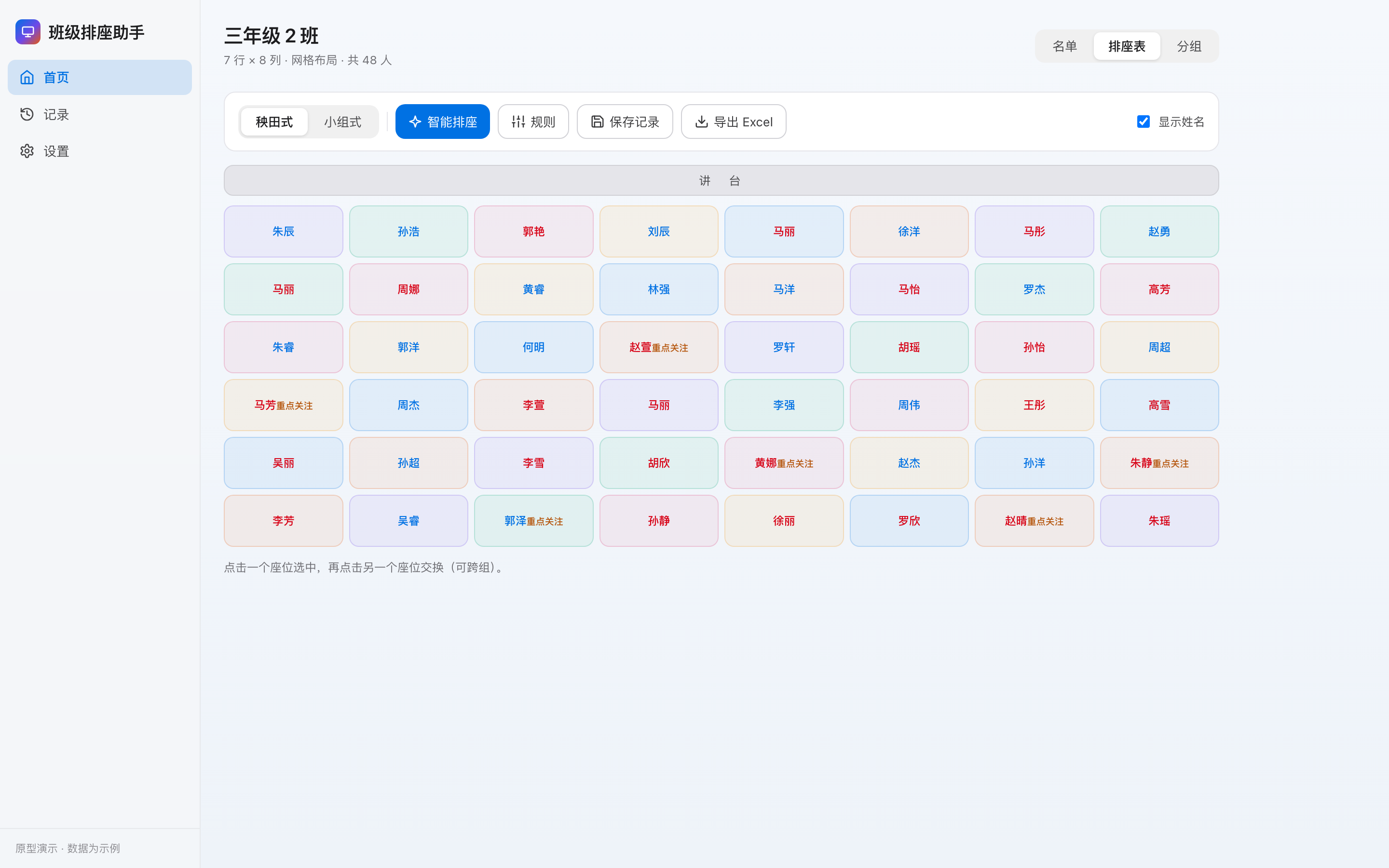
Task: Select seat 周杰
Action: tap(409, 405)
